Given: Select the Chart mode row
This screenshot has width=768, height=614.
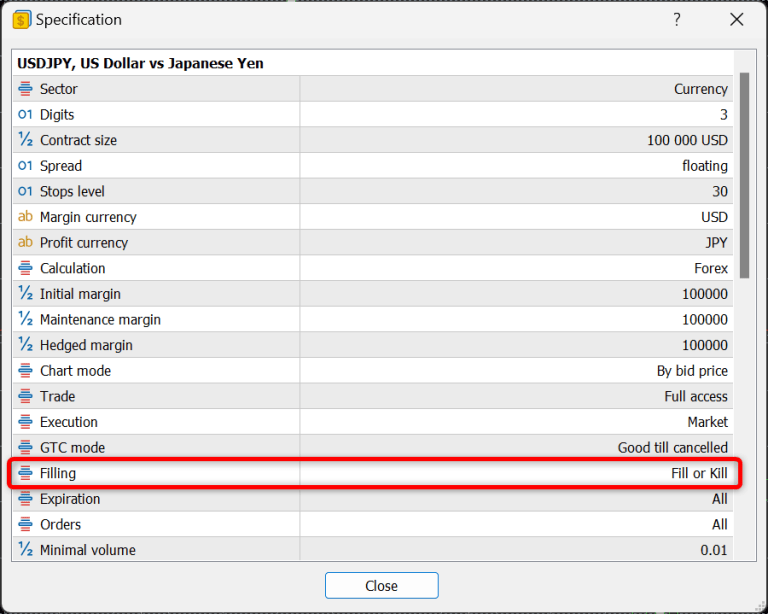Looking at the screenshot, I should 370,371.
